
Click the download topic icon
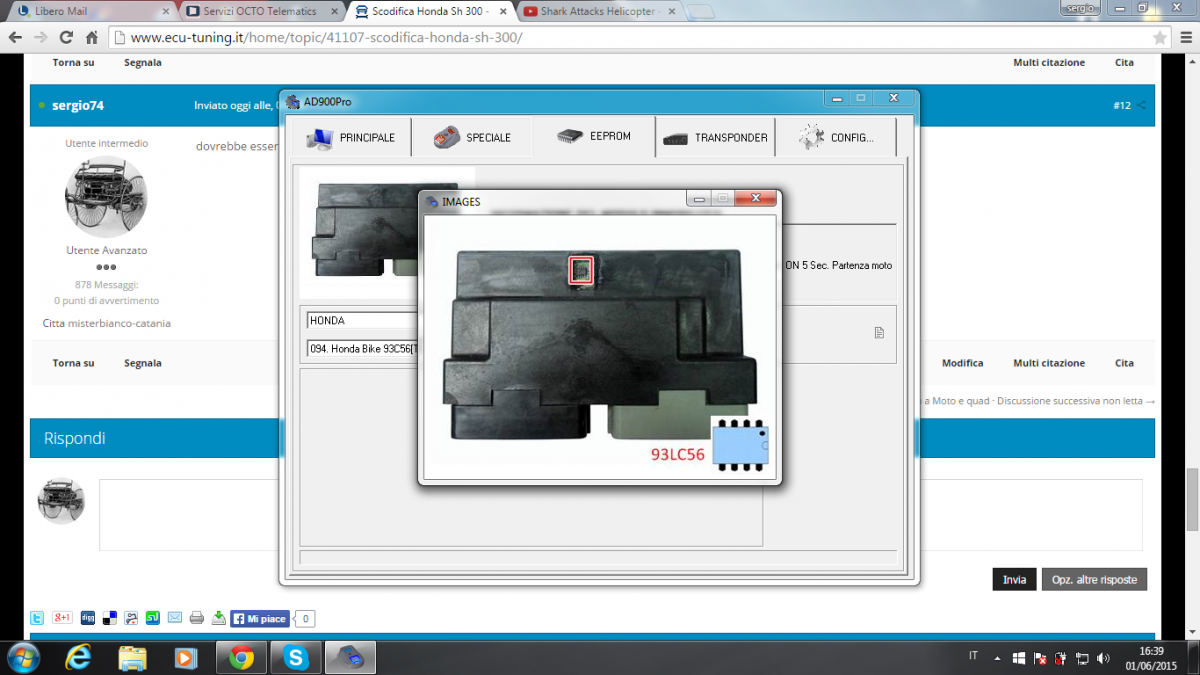point(219,618)
